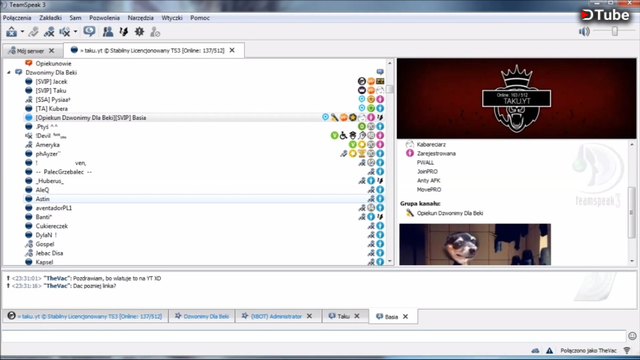Click the trophy badge icon on phAyzer row
640x360 pixels.
tap(362, 153)
